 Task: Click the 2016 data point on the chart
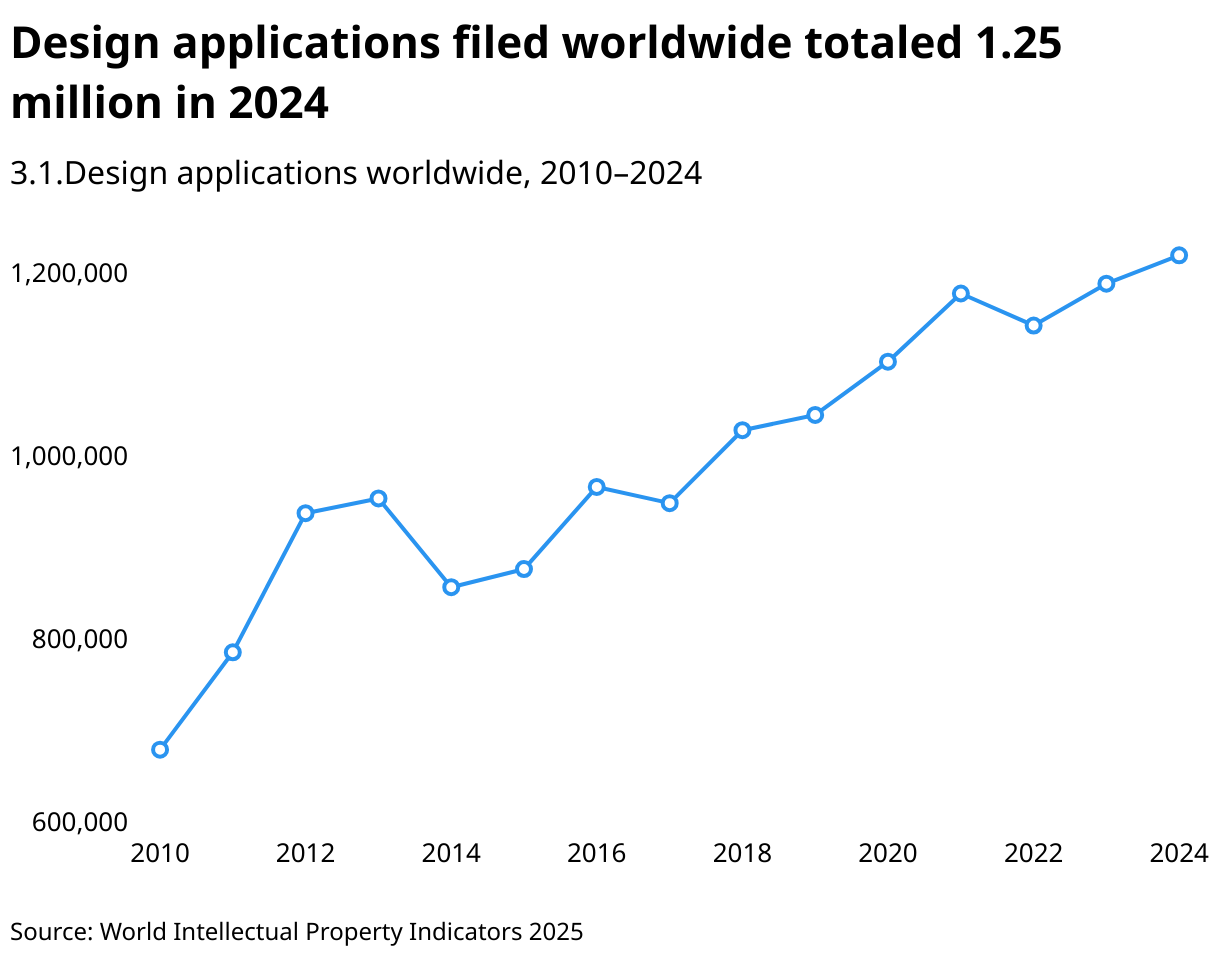tap(597, 487)
